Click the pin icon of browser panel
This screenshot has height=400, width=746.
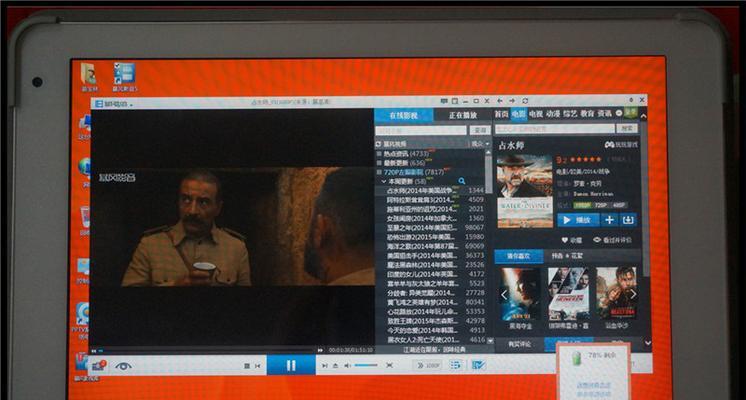[x=631, y=100]
